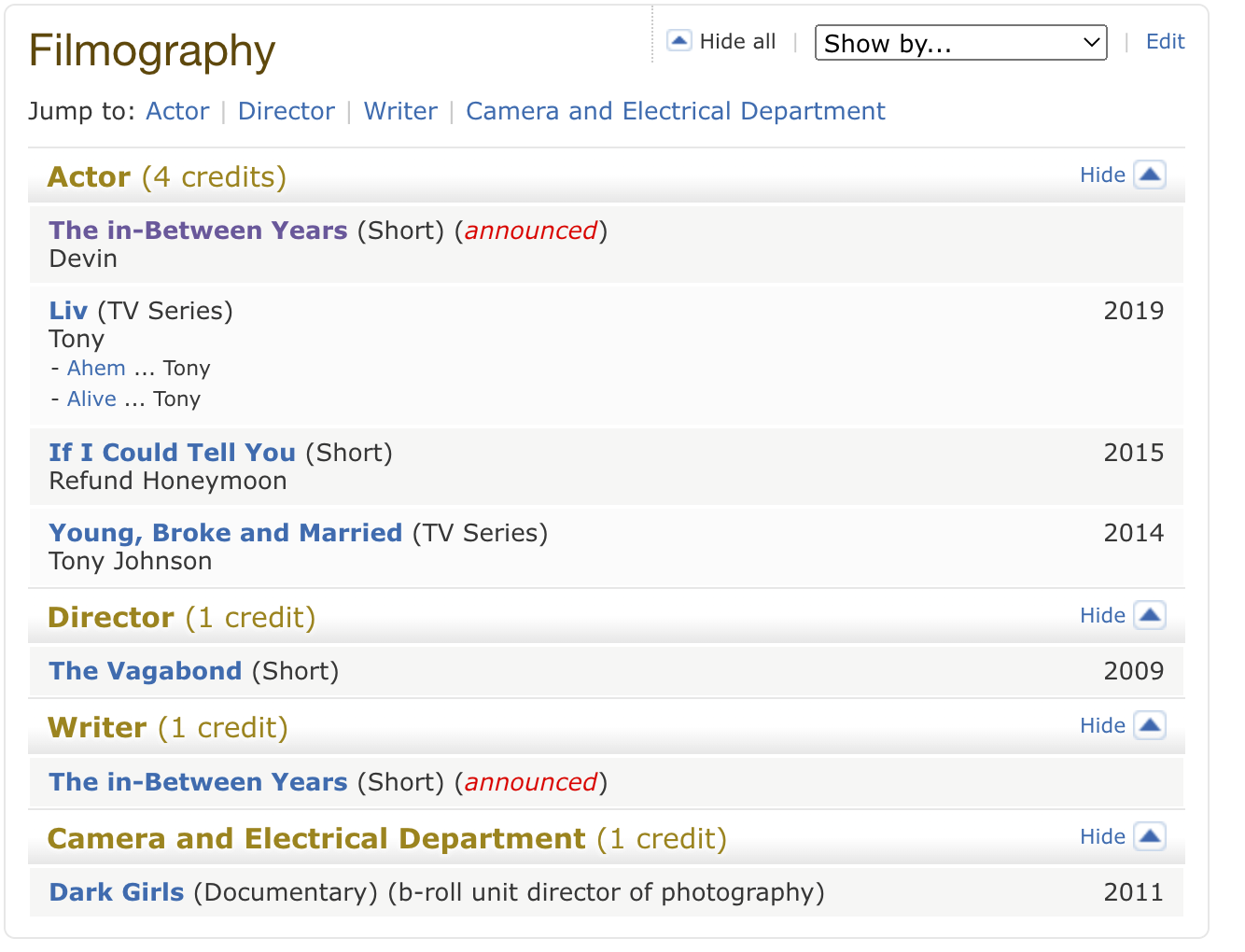1245x952 pixels.
Task: Open The in-Between Years under Actor
Action: (198, 231)
